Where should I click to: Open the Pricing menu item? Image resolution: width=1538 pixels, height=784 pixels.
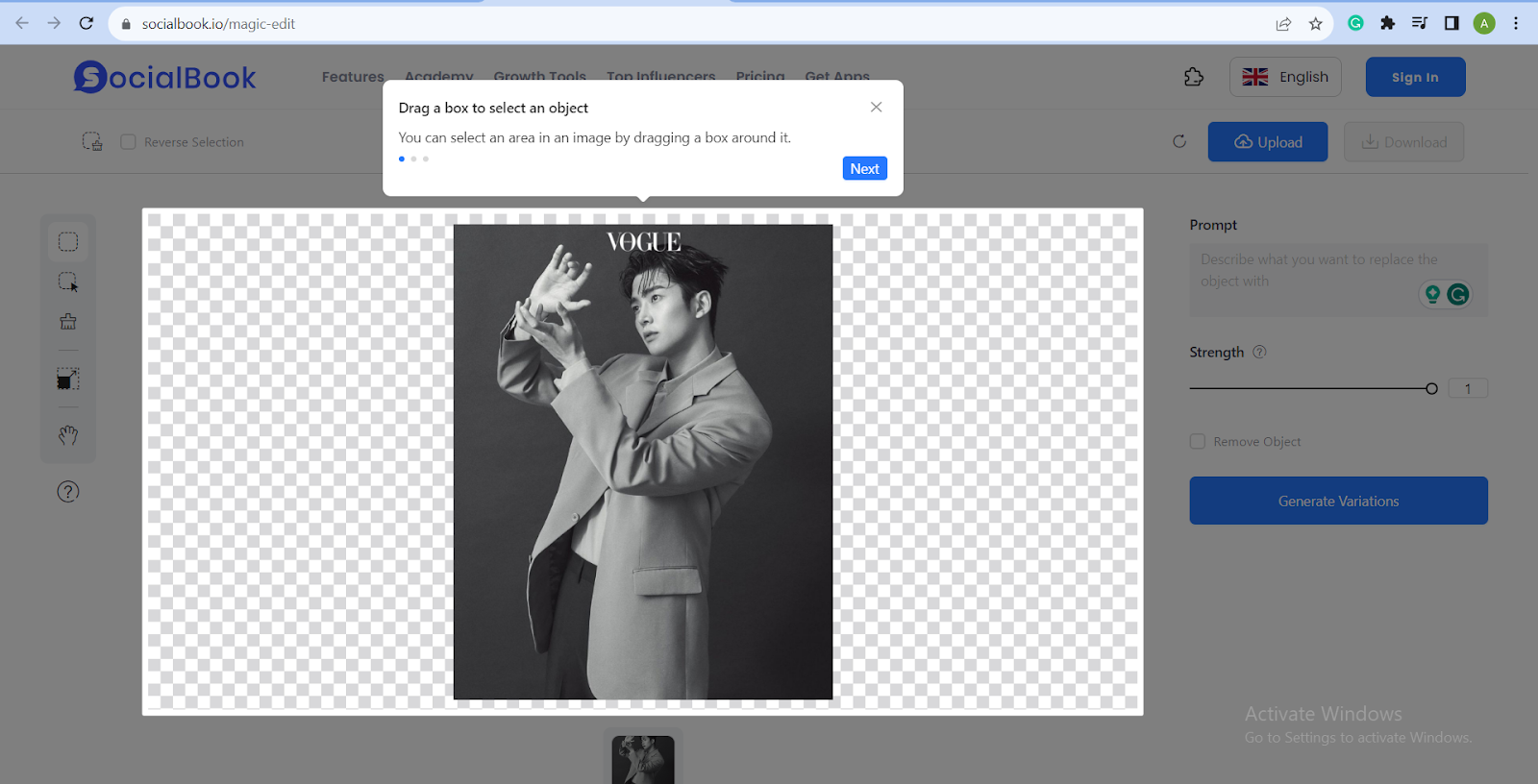point(760,77)
